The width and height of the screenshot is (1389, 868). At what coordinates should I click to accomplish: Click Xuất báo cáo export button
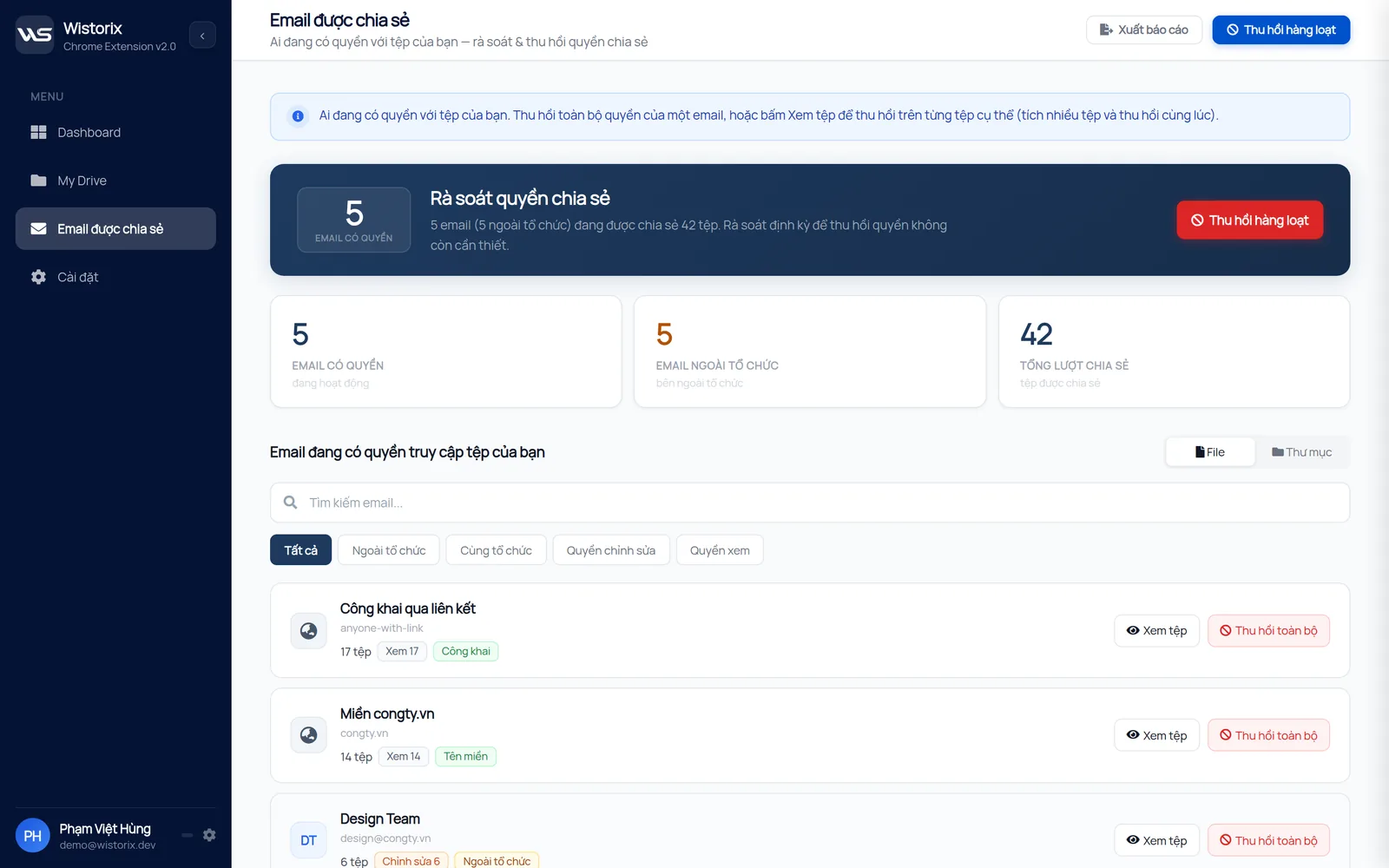tap(1143, 30)
